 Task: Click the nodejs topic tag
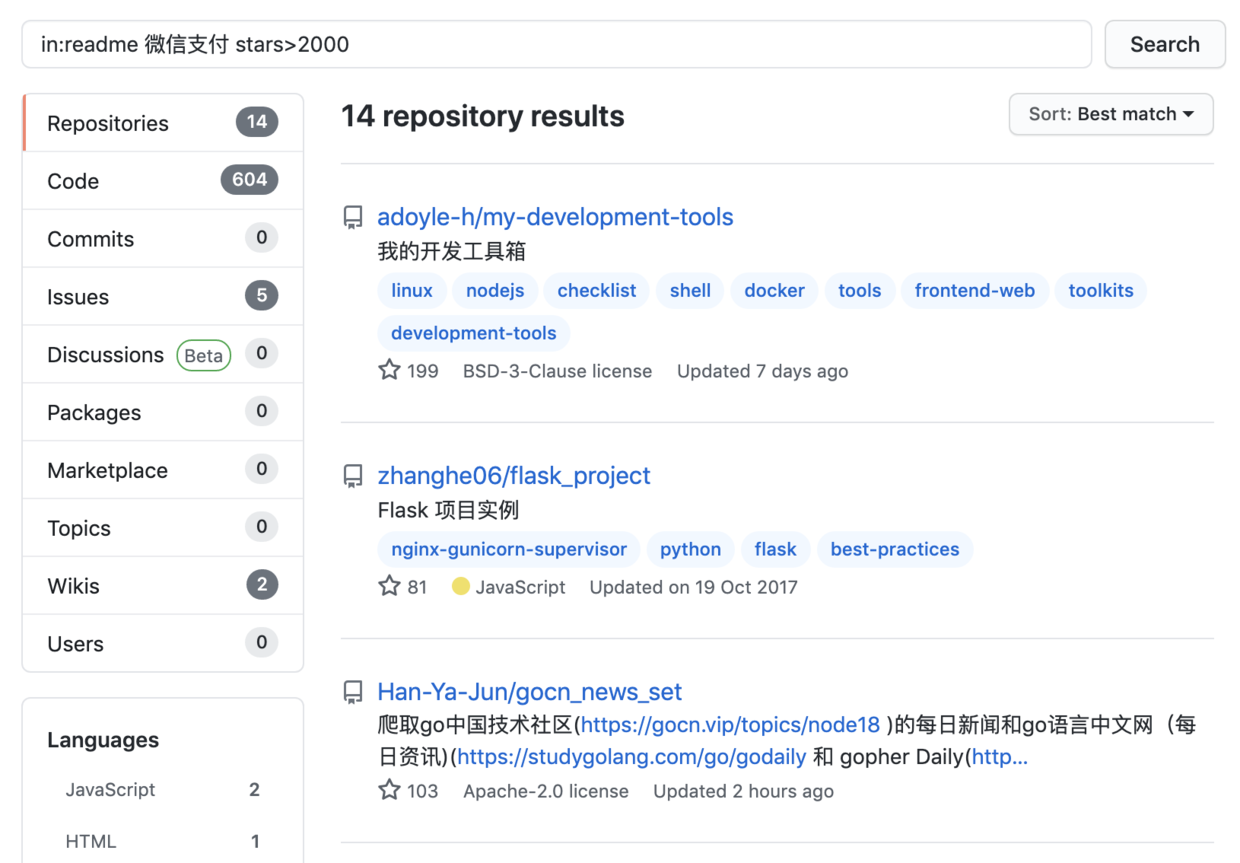495,291
